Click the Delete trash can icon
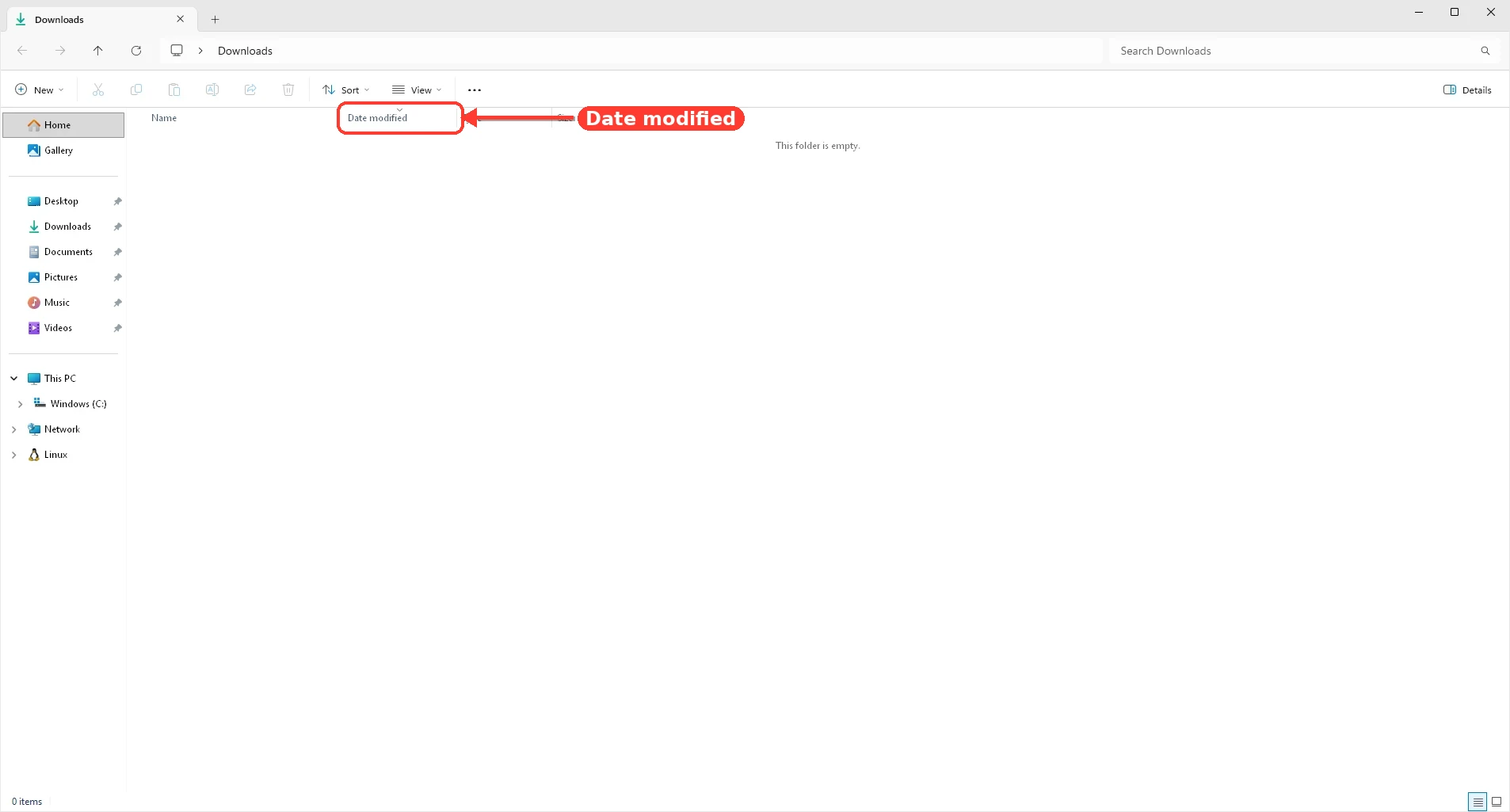Image resolution: width=1510 pixels, height=812 pixels. 288,90
